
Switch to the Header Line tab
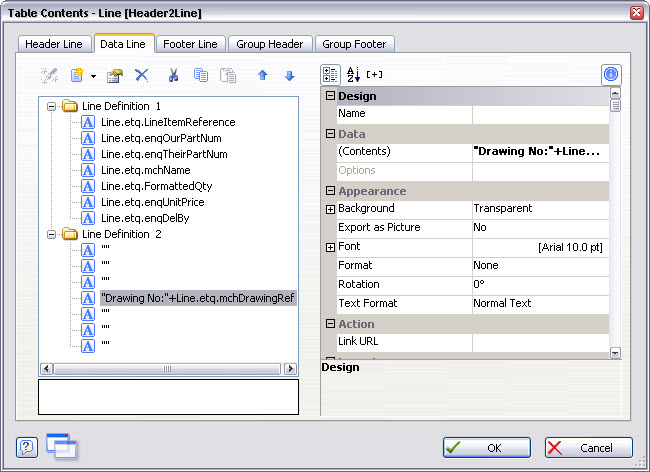54,44
